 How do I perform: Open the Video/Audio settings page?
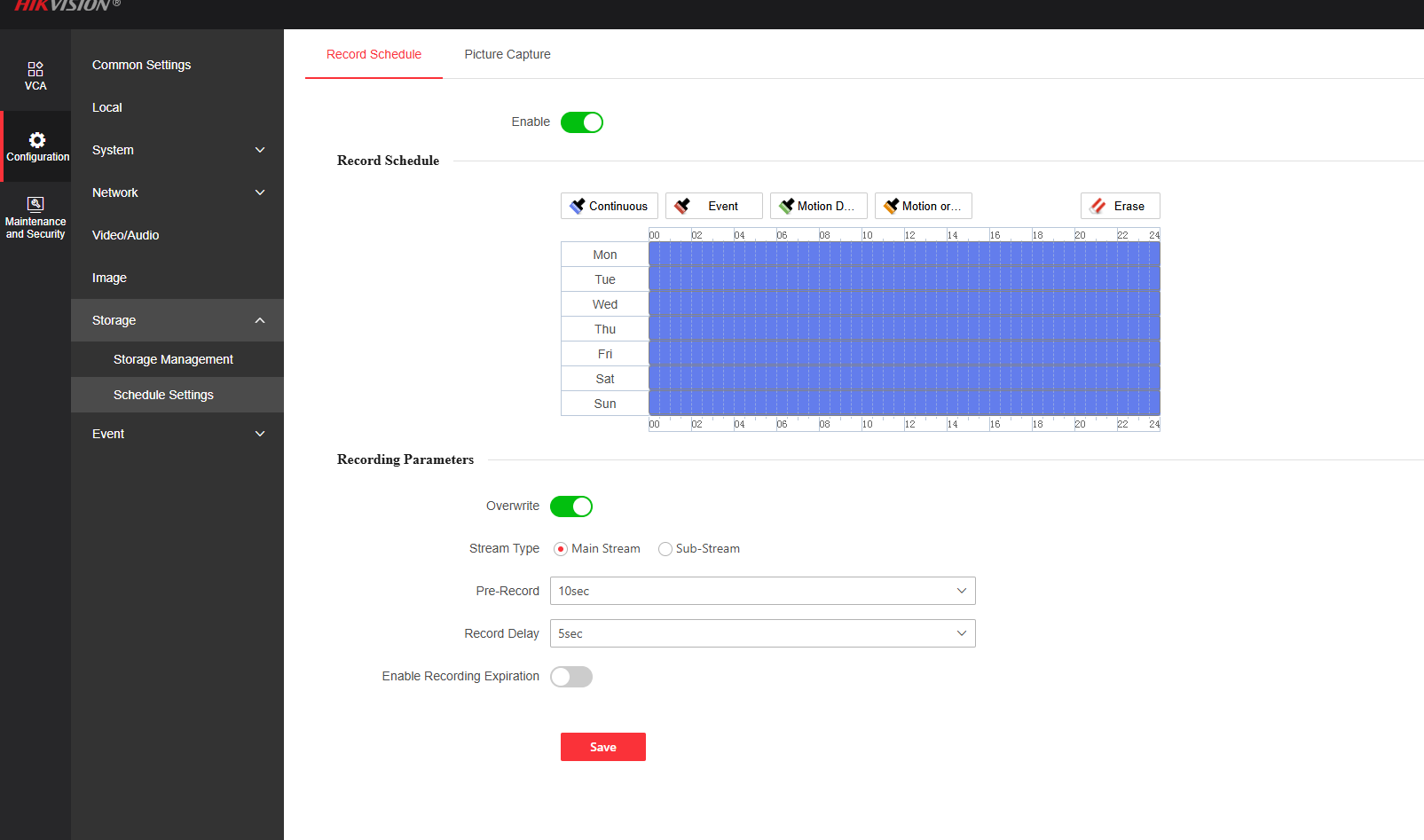[126, 235]
